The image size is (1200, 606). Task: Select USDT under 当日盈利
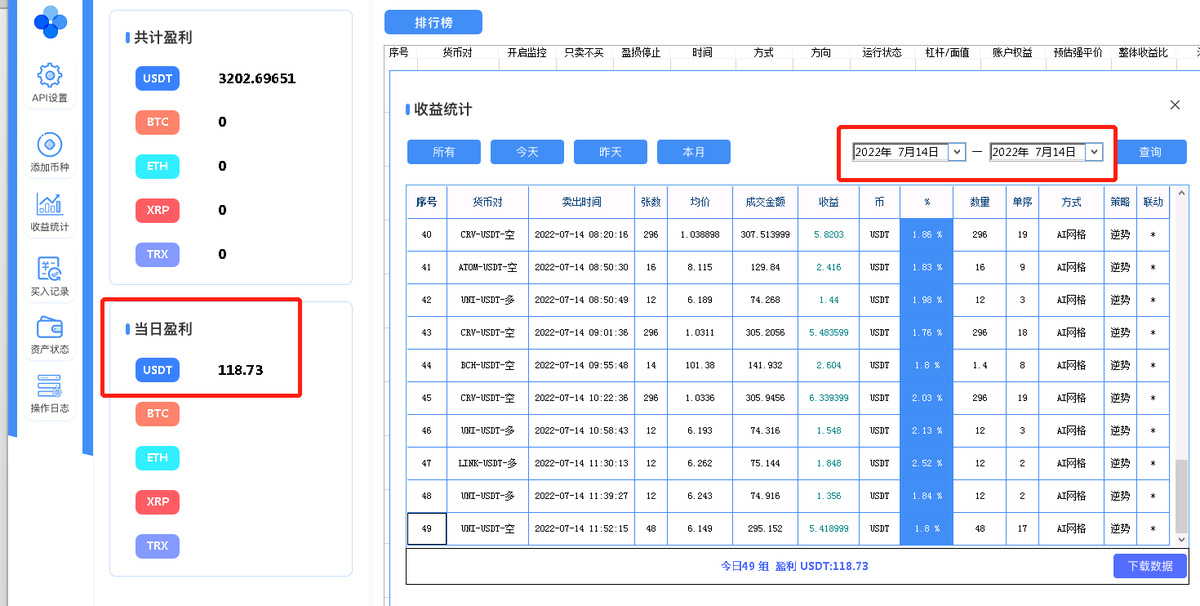pos(157,370)
